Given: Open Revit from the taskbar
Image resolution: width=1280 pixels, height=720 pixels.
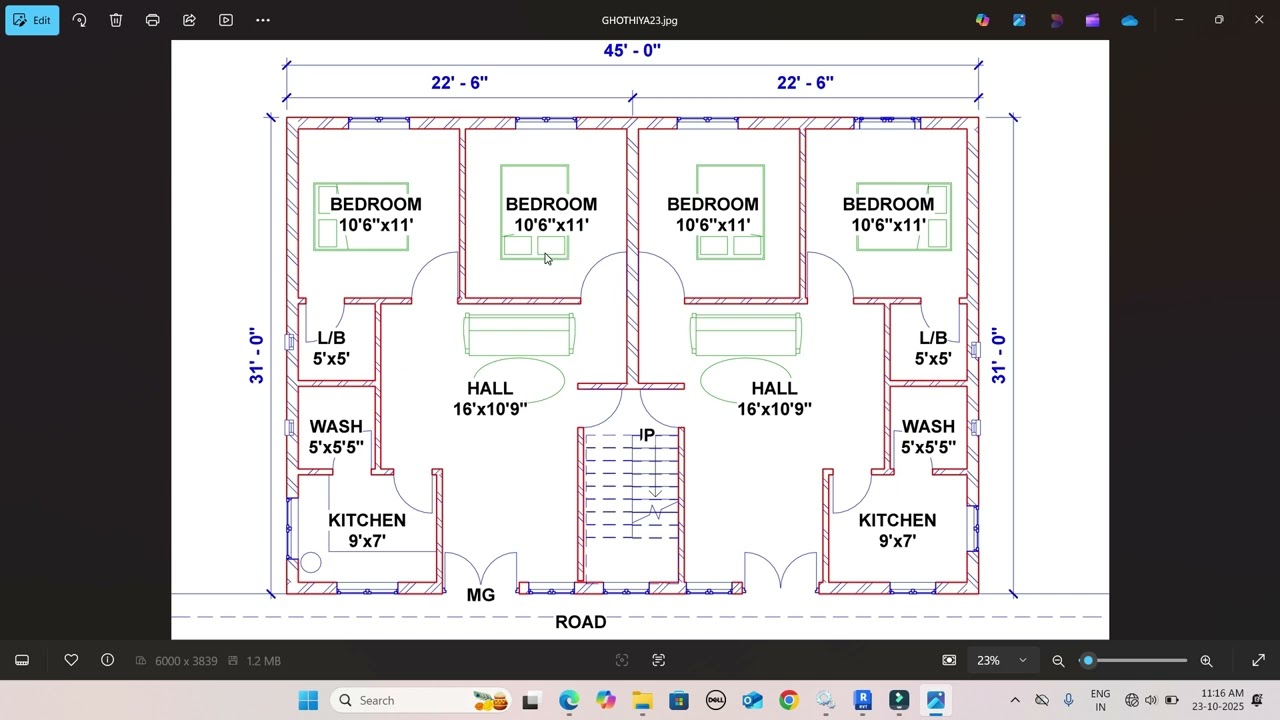Looking at the screenshot, I should pyautogui.click(x=862, y=700).
